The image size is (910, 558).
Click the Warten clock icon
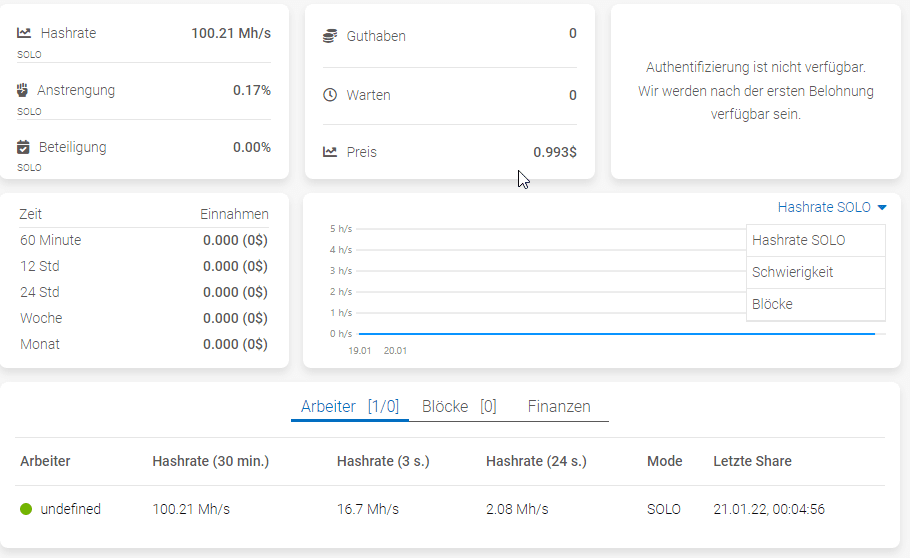[330, 95]
